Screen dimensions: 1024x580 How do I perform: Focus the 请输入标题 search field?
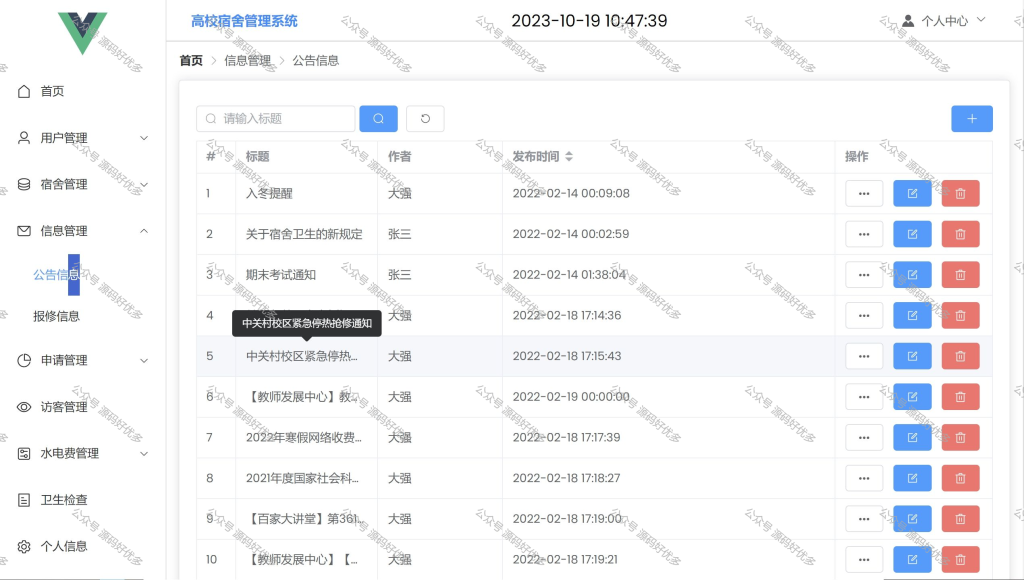[x=276, y=119]
